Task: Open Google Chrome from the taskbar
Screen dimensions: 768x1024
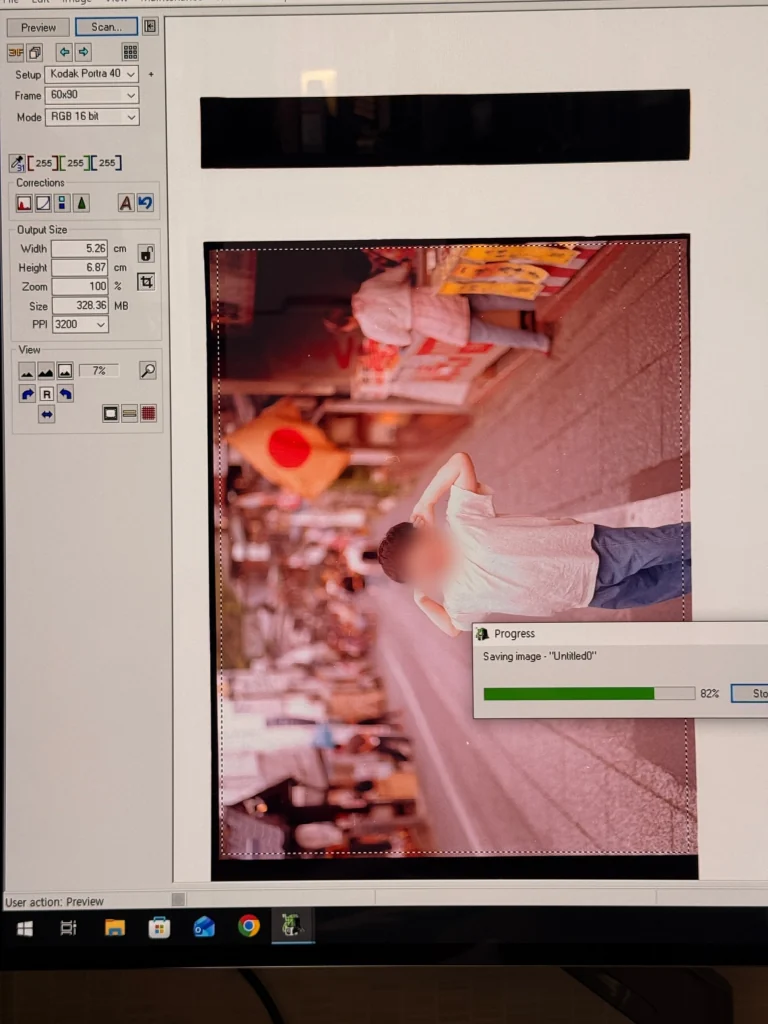Action: tap(249, 926)
